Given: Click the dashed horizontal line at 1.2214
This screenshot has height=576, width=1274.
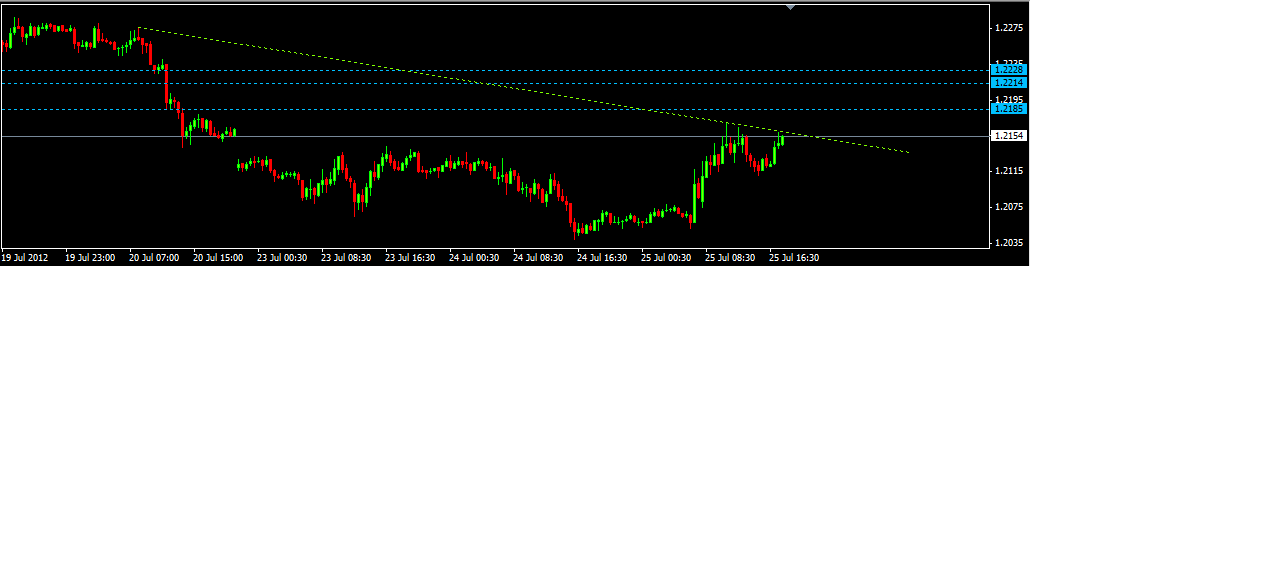Looking at the screenshot, I should click(495, 83).
